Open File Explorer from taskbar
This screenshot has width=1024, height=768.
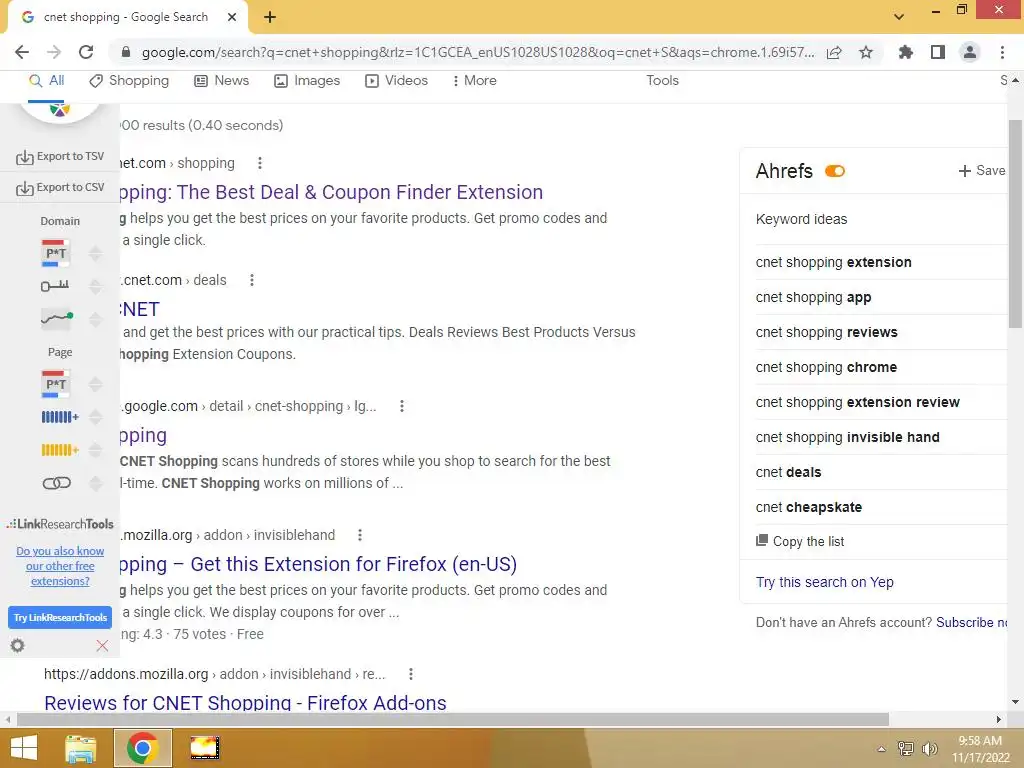coord(81,748)
